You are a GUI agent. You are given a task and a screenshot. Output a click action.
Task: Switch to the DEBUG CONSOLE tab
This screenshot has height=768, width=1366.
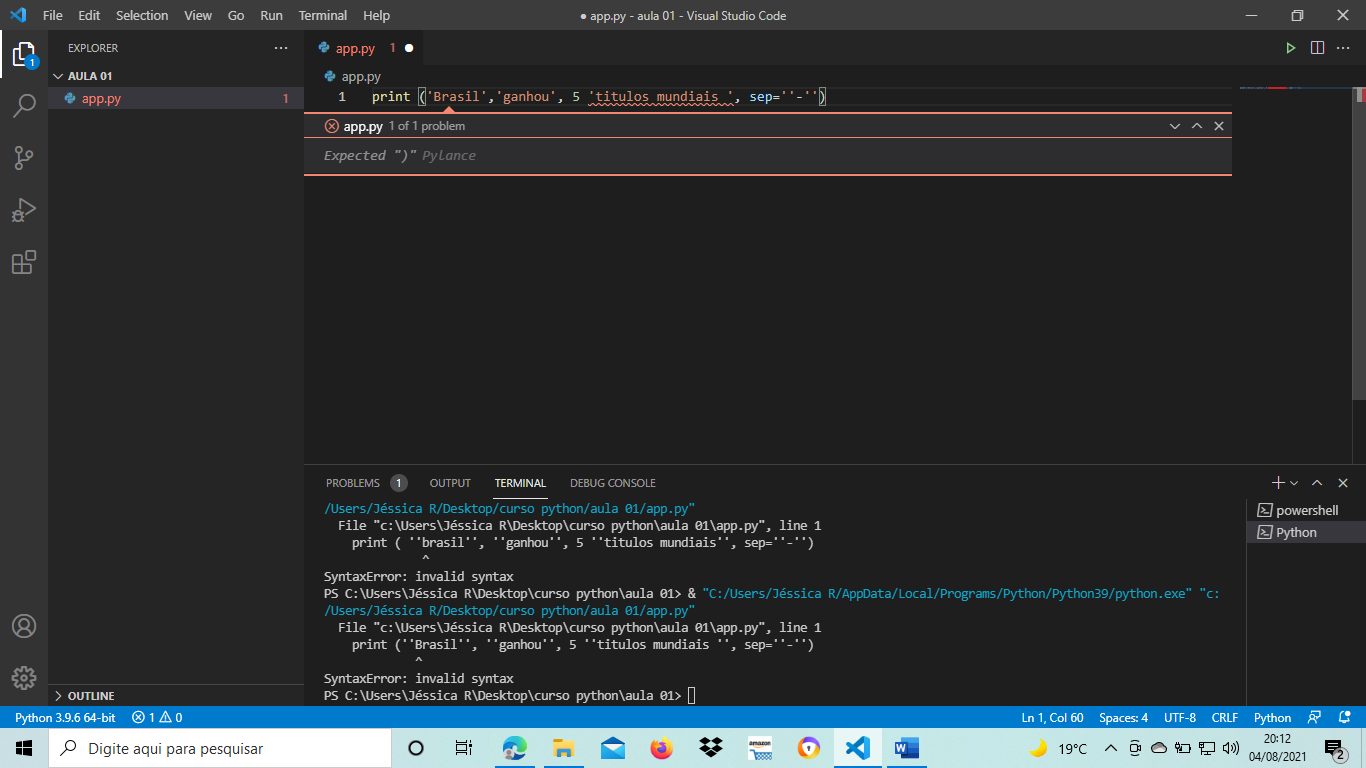pyautogui.click(x=613, y=483)
